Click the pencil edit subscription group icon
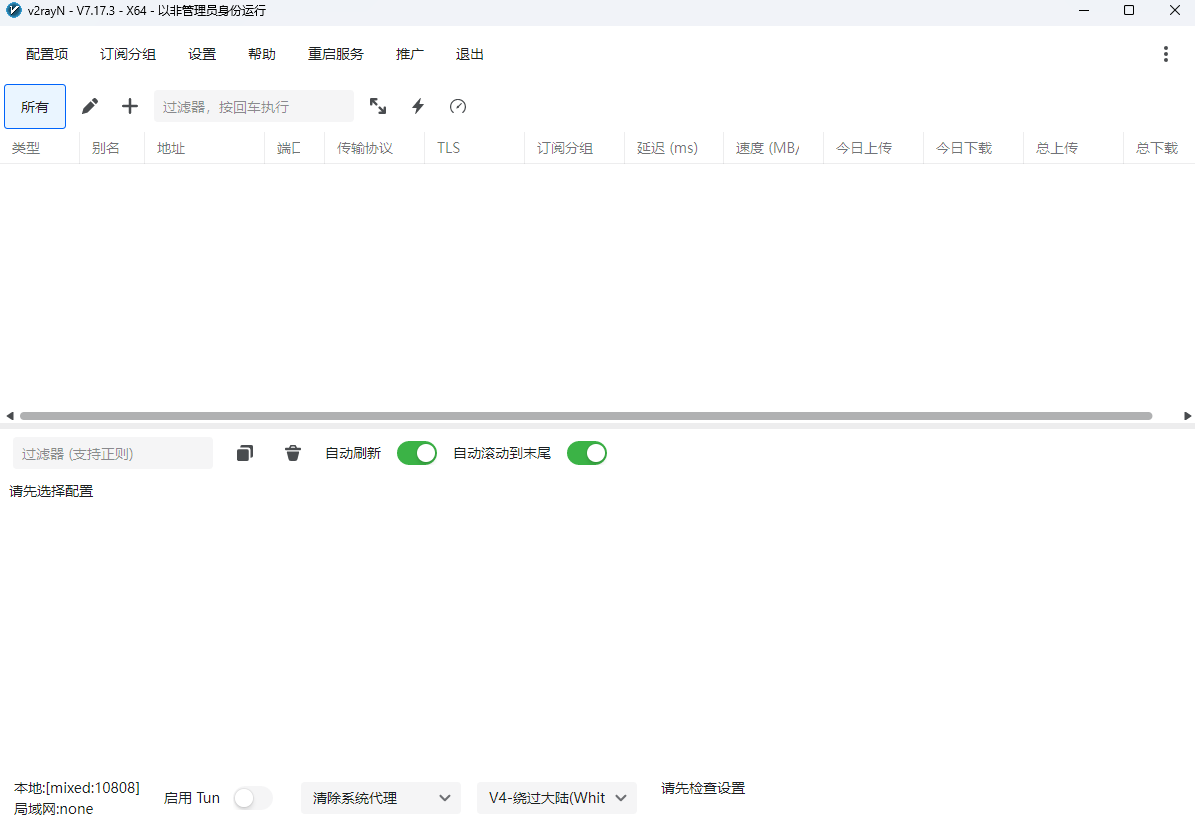Image resolution: width=1195 pixels, height=824 pixels. (90, 107)
